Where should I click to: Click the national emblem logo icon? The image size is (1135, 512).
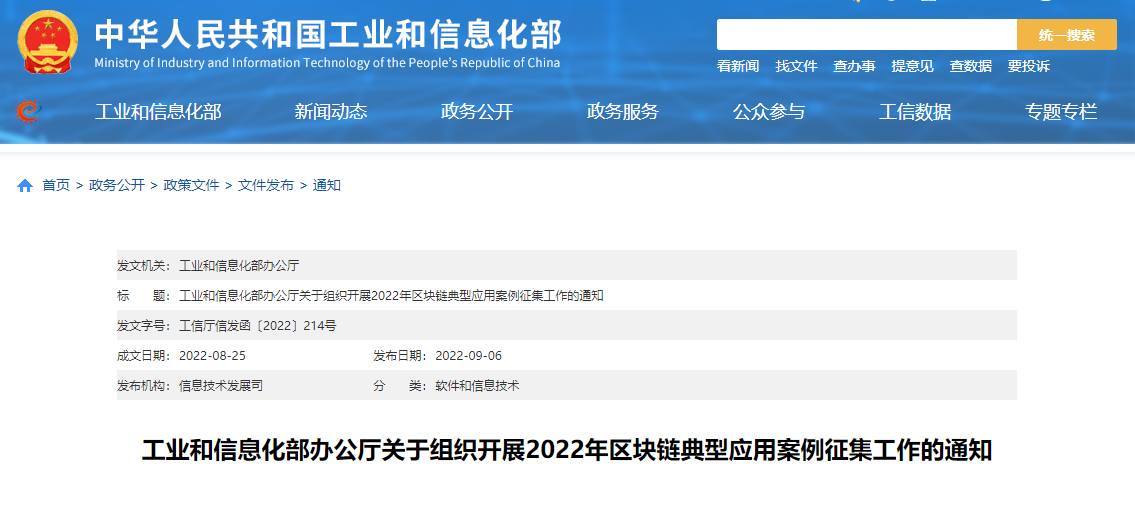(48, 42)
